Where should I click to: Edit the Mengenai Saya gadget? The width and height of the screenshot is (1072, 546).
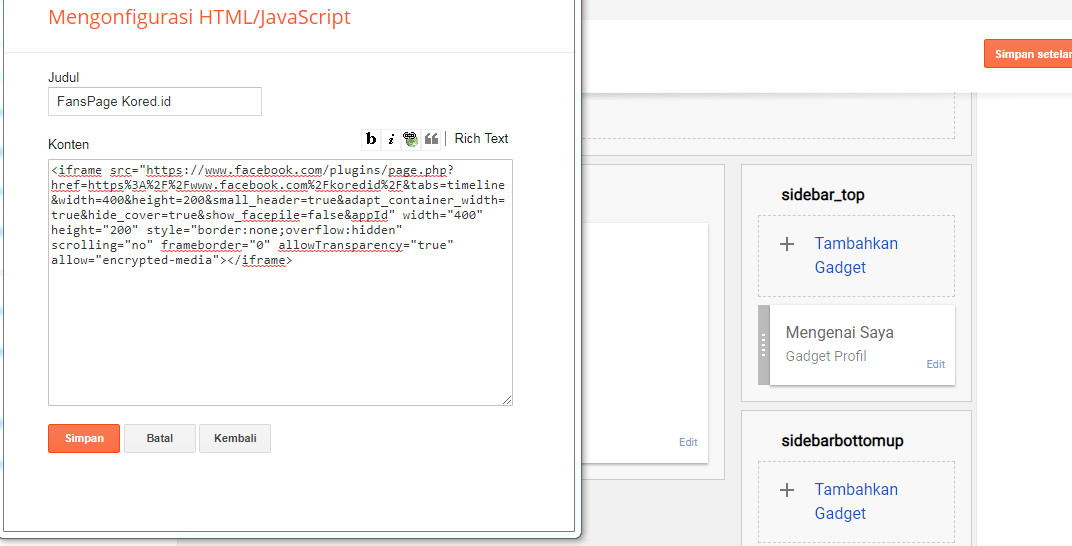click(935, 364)
